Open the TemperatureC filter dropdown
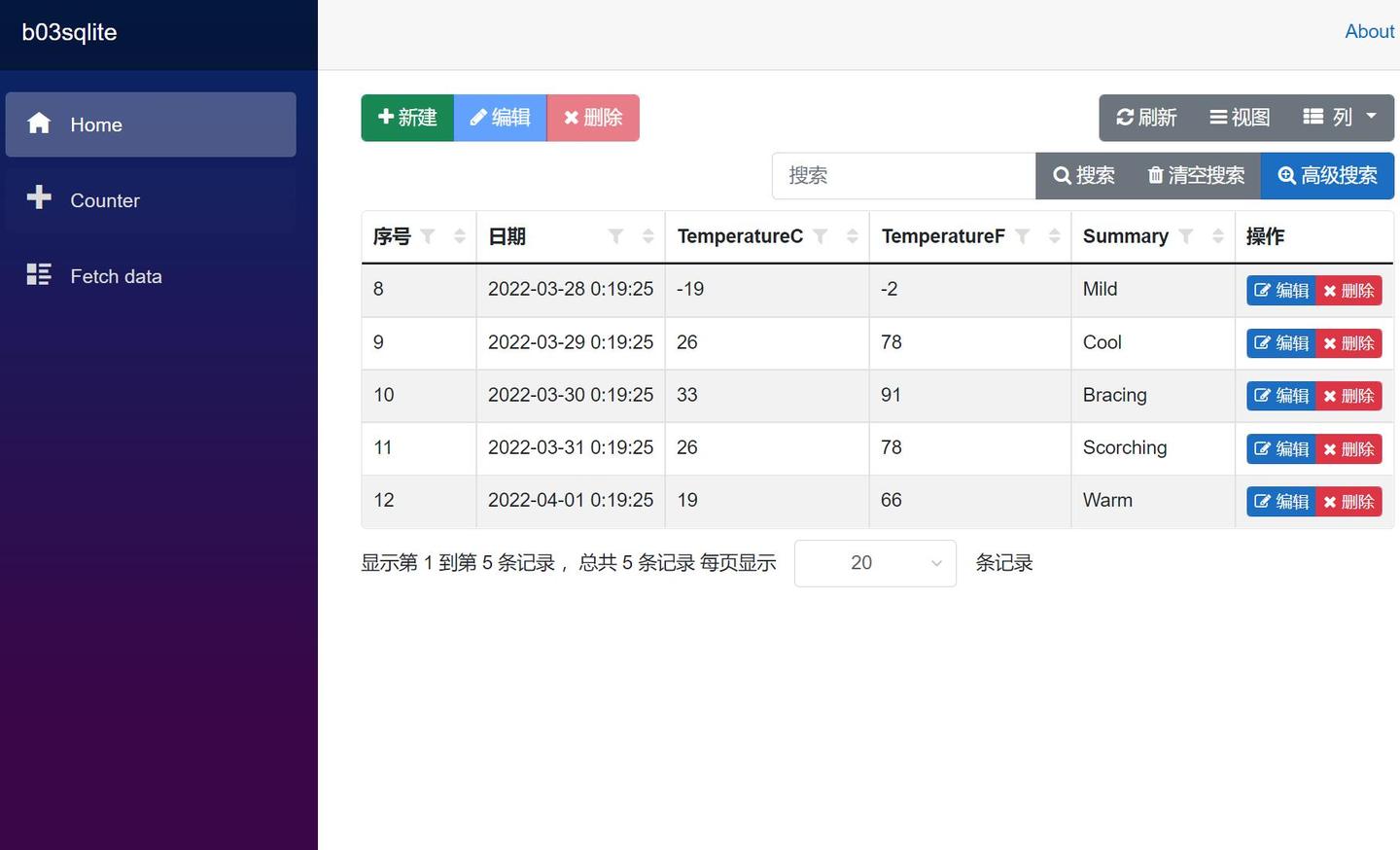 click(x=821, y=235)
